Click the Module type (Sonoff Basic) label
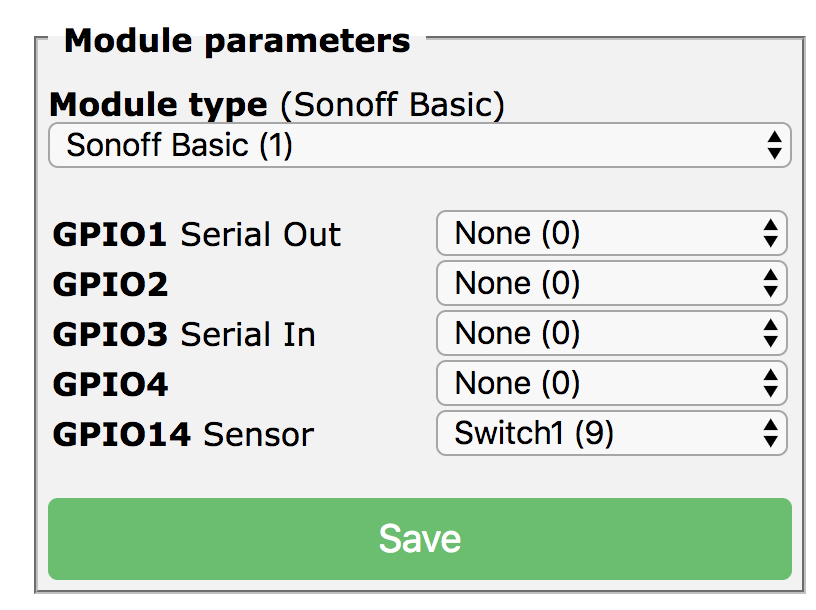The width and height of the screenshot is (816, 610). 277,104
